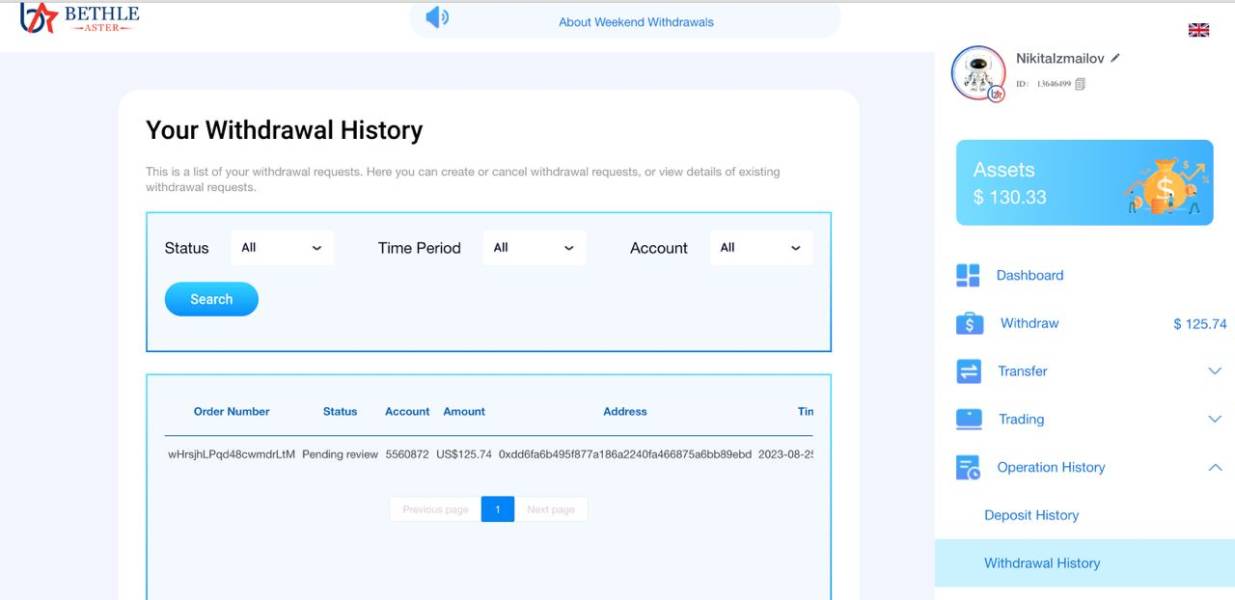The width and height of the screenshot is (1235, 600).
Task: Click the UK flag language icon
Action: [x=1198, y=30]
